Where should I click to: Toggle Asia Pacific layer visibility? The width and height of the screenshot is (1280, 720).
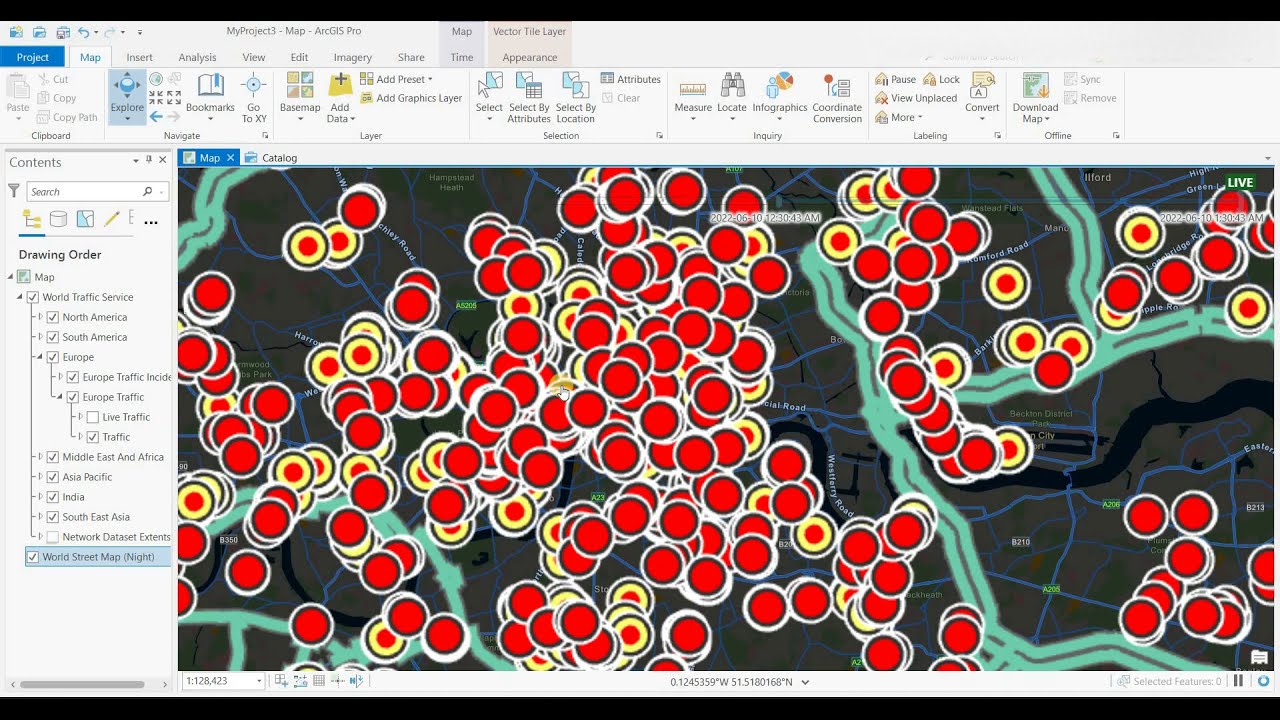coord(53,477)
